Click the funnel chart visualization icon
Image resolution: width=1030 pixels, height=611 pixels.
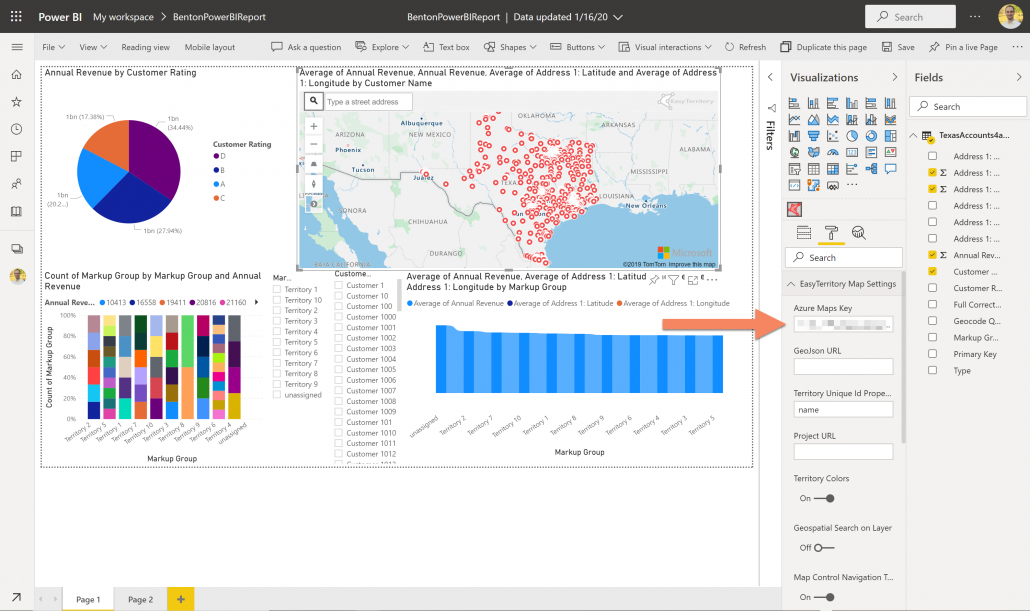pos(813,135)
